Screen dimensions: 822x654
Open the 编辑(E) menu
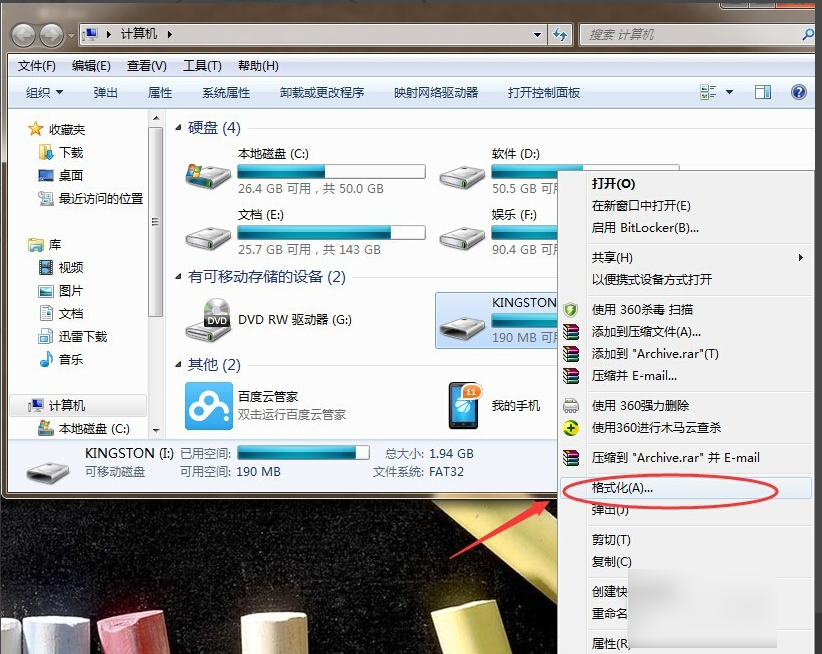(x=91, y=66)
